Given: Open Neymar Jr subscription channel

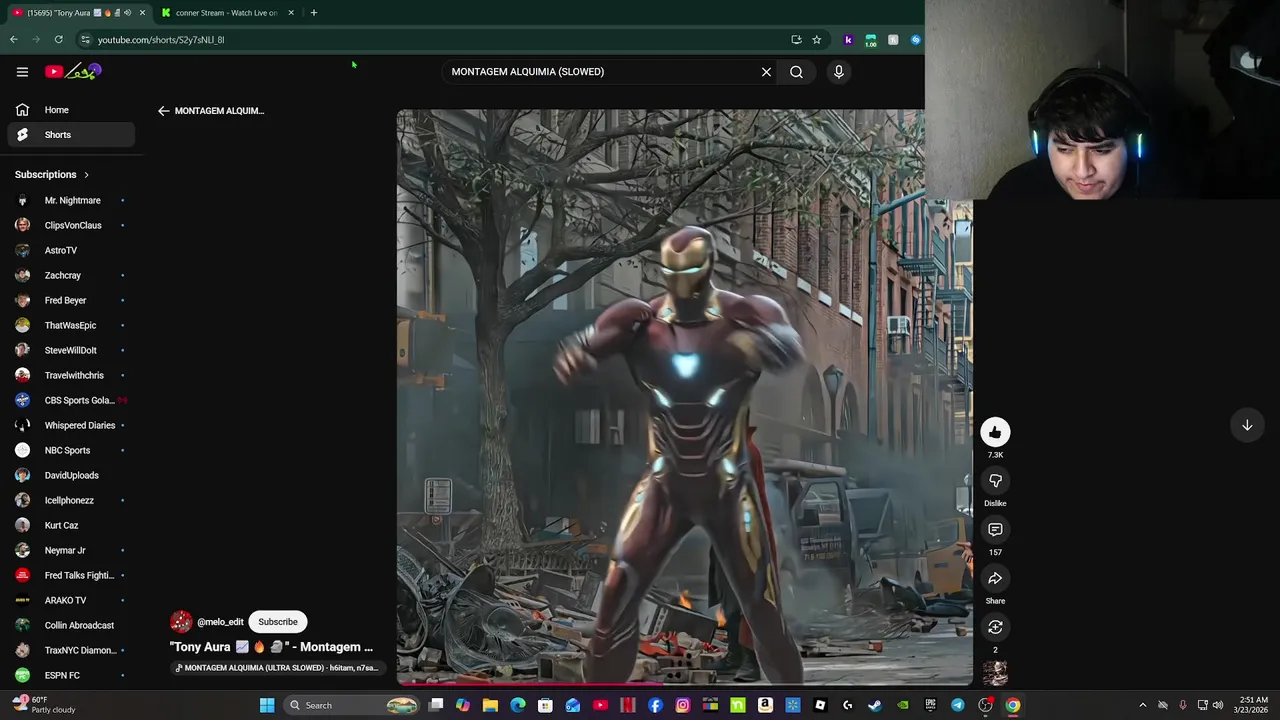Looking at the screenshot, I should pos(70,550).
